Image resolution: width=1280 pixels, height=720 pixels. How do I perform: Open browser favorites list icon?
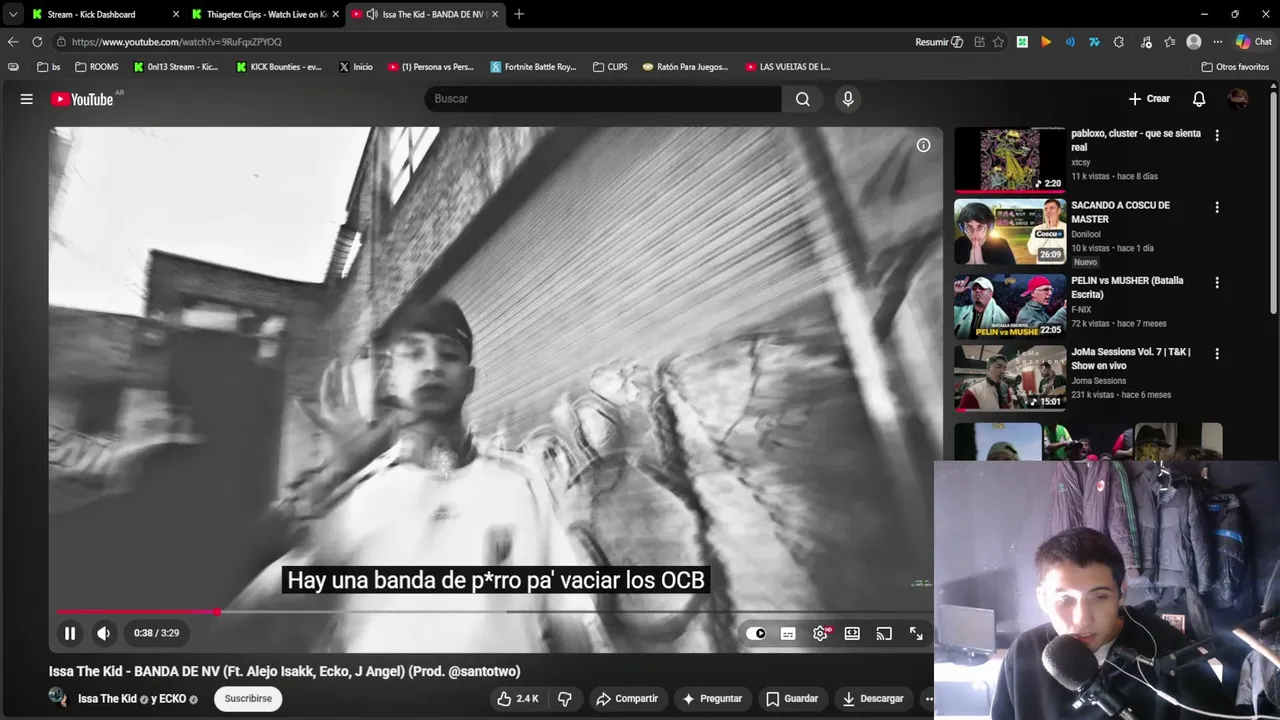coord(1169,42)
